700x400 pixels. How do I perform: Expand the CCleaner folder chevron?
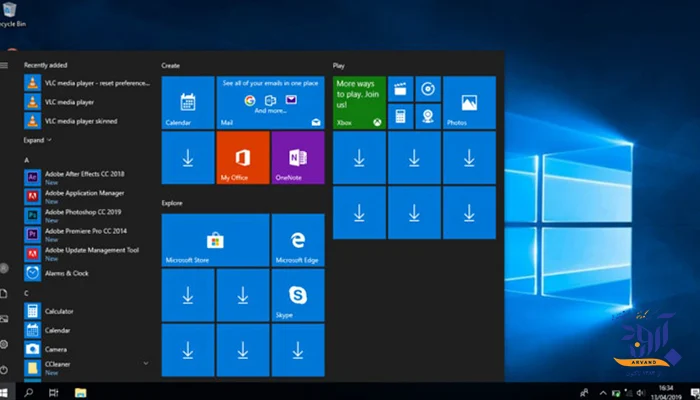pyautogui.click(x=146, y=363)
